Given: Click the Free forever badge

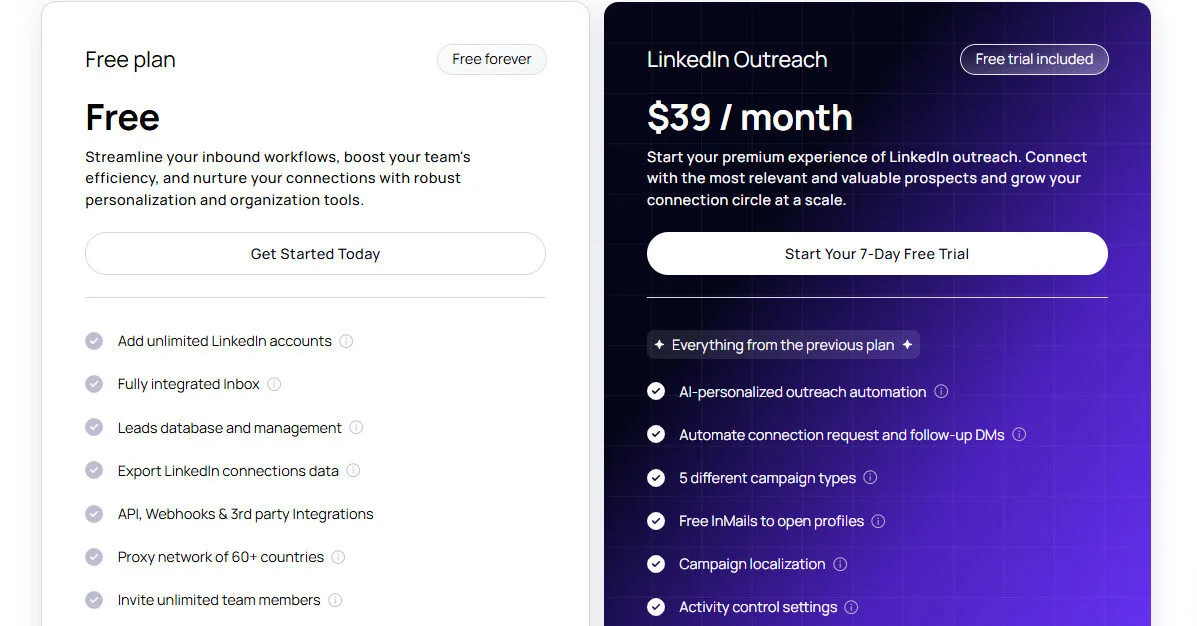Looking at the screenshot, I should pos(491,59).
